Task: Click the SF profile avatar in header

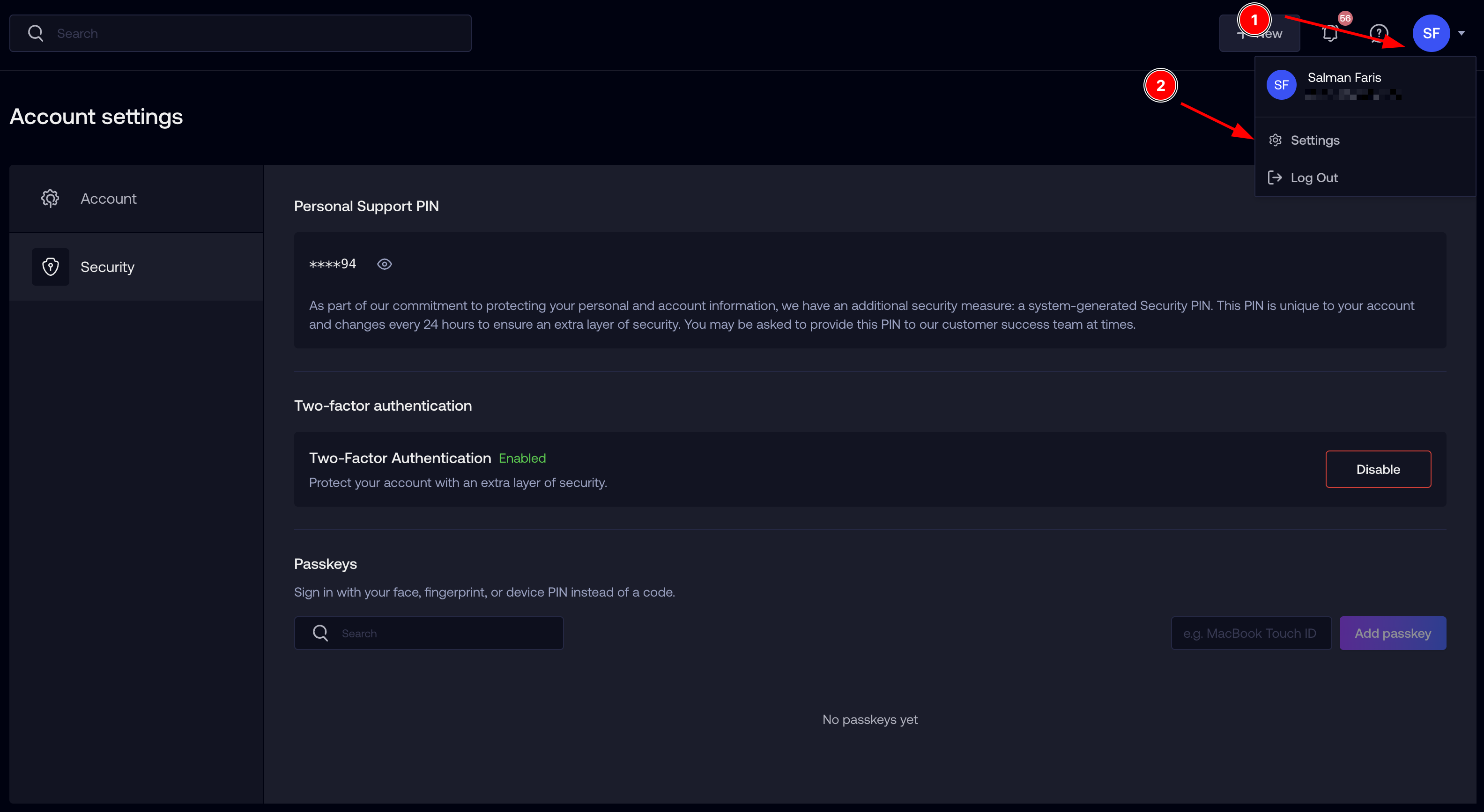Action: (1431, 33)
